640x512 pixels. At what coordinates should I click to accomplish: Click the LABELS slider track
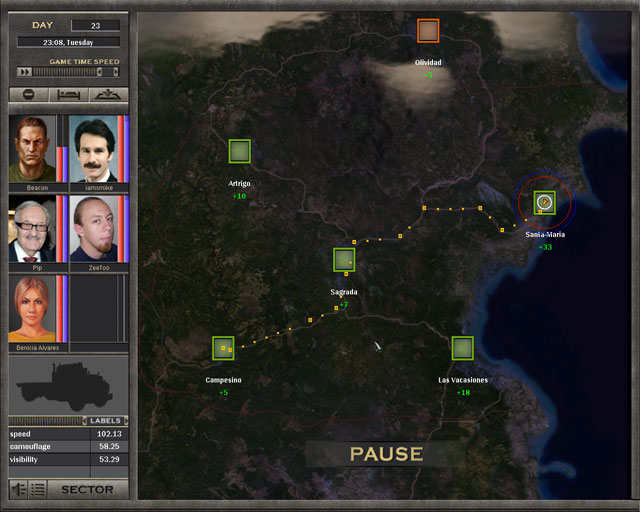45,421
